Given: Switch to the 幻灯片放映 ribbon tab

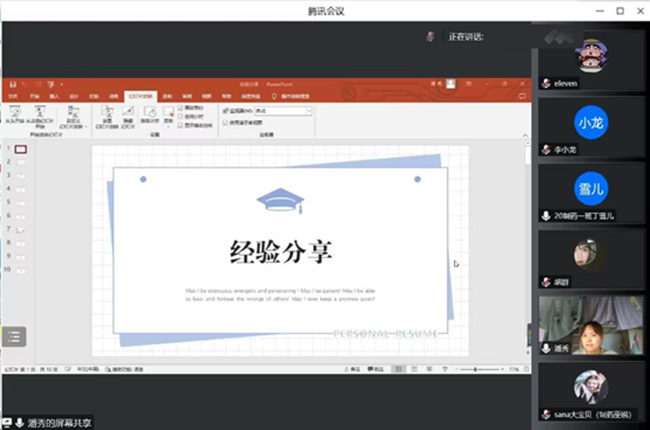Looking at the screenshot, I should 138,96.
